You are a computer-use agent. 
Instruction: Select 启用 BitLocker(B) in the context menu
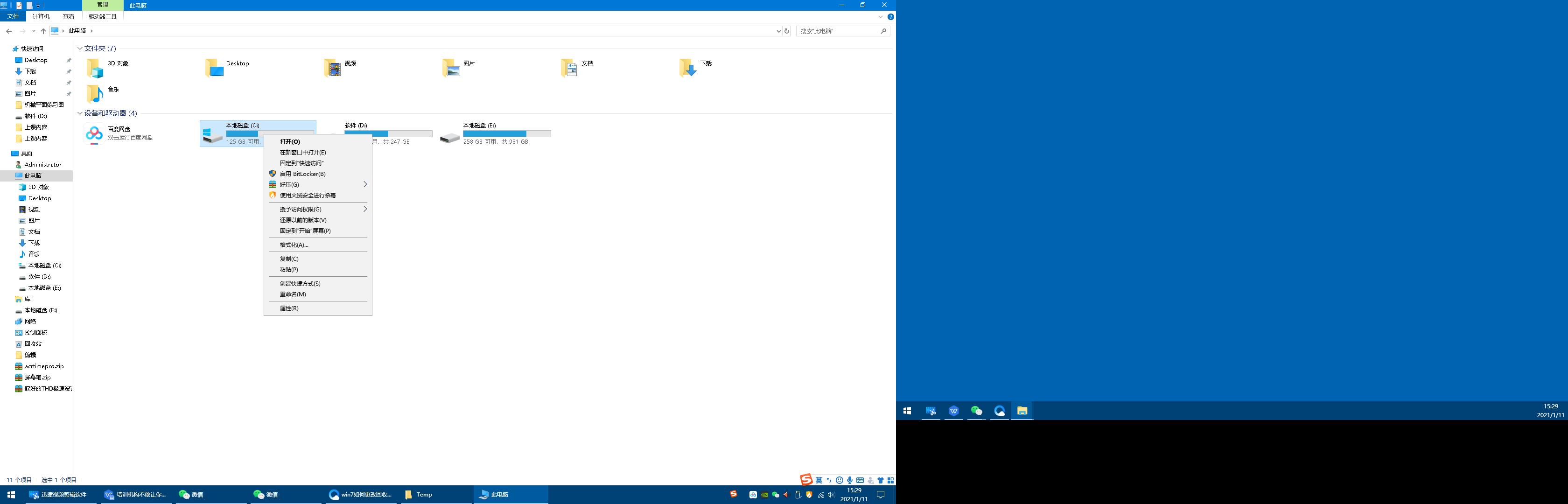tap(301, 174)
